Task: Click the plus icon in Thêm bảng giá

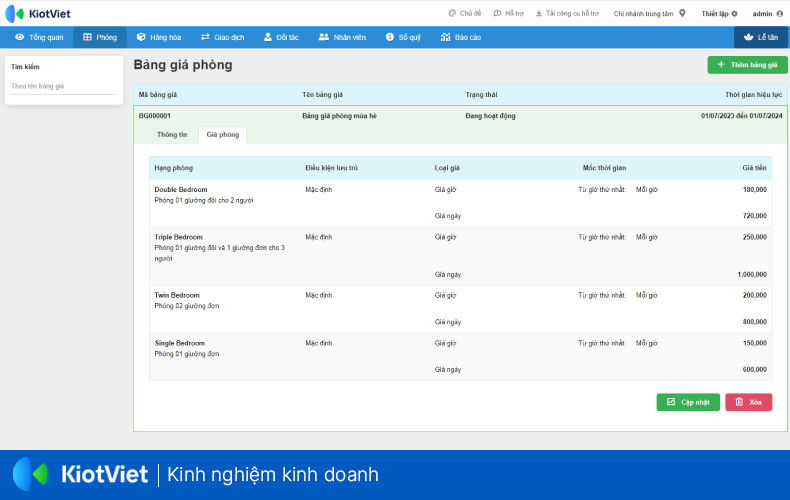Action: click(721, 65)
